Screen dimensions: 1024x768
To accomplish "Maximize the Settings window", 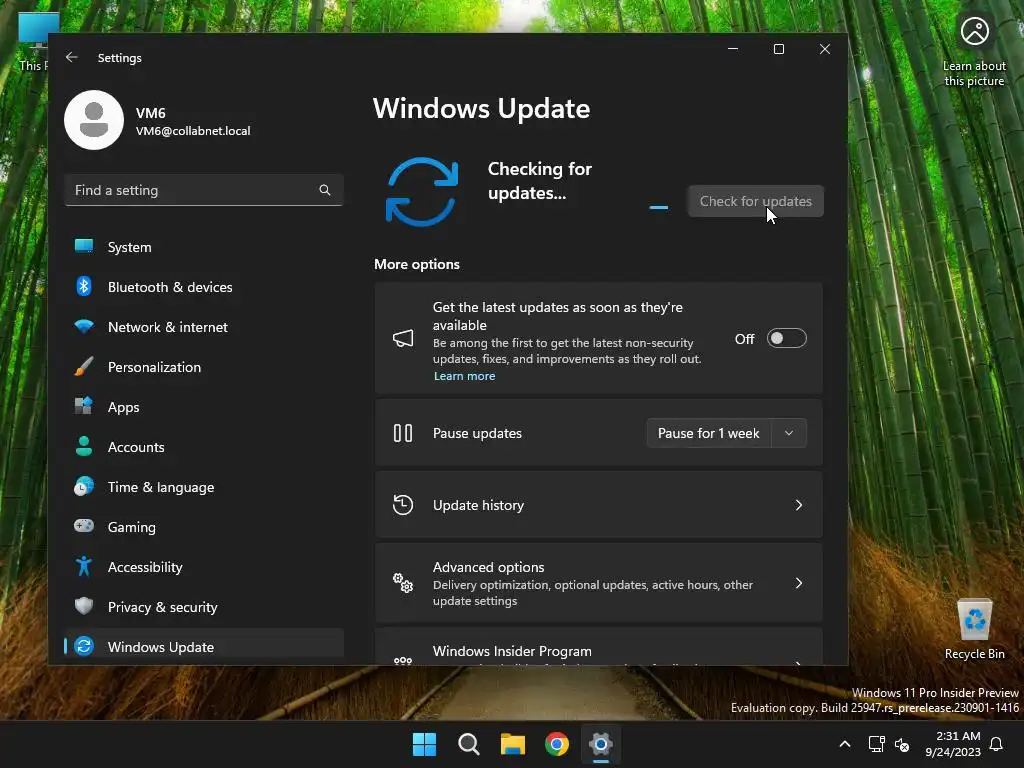I will pyautogui.click(x=778, y=49).
